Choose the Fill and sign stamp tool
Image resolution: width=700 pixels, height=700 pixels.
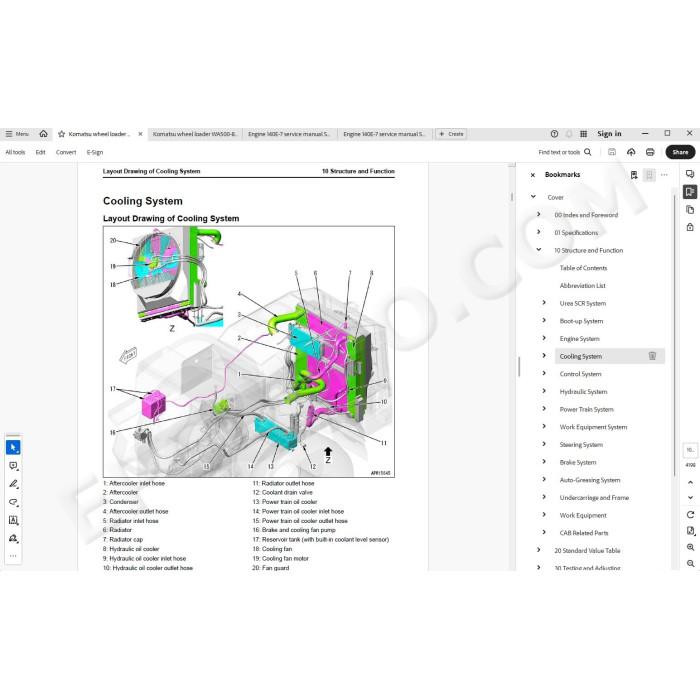coord(13,538)
